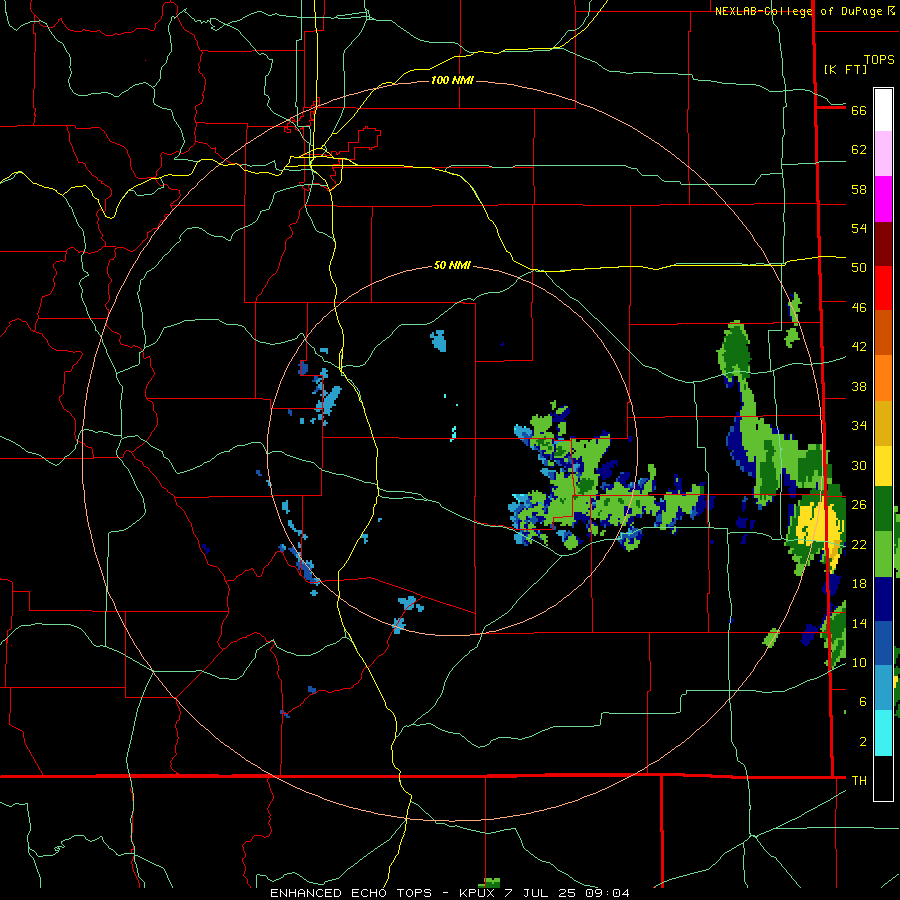Screen dimensions: 900x900
Task: Click the navy 22 kft legend swatch
Action: [x=883, y=599]
